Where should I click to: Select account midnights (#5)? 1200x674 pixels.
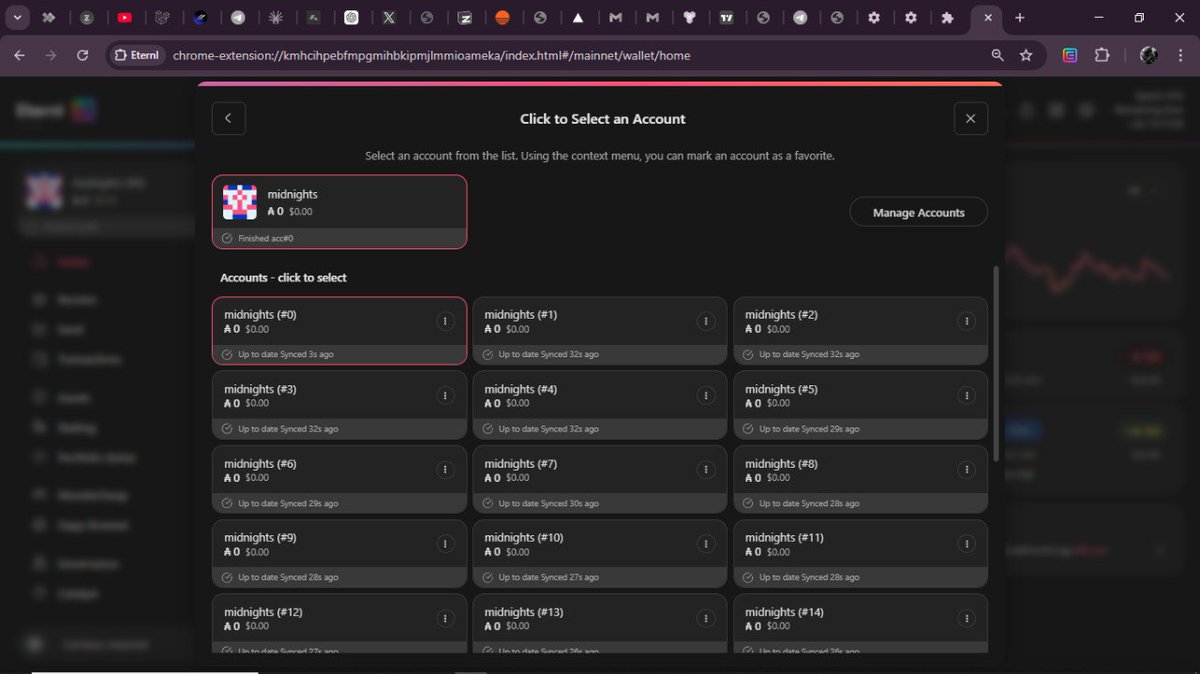coord(860,405)
